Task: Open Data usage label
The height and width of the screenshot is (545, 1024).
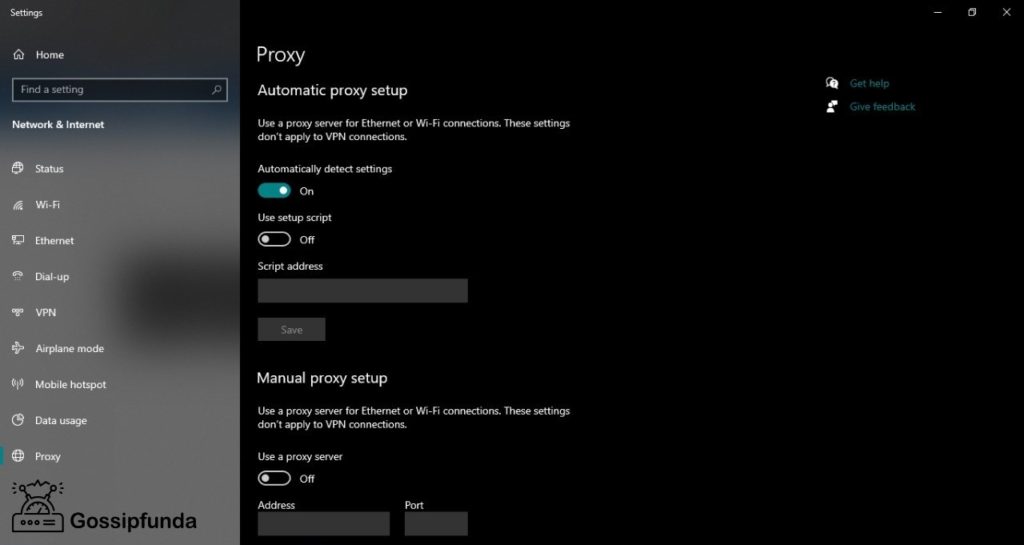Action: click(61, 421)
